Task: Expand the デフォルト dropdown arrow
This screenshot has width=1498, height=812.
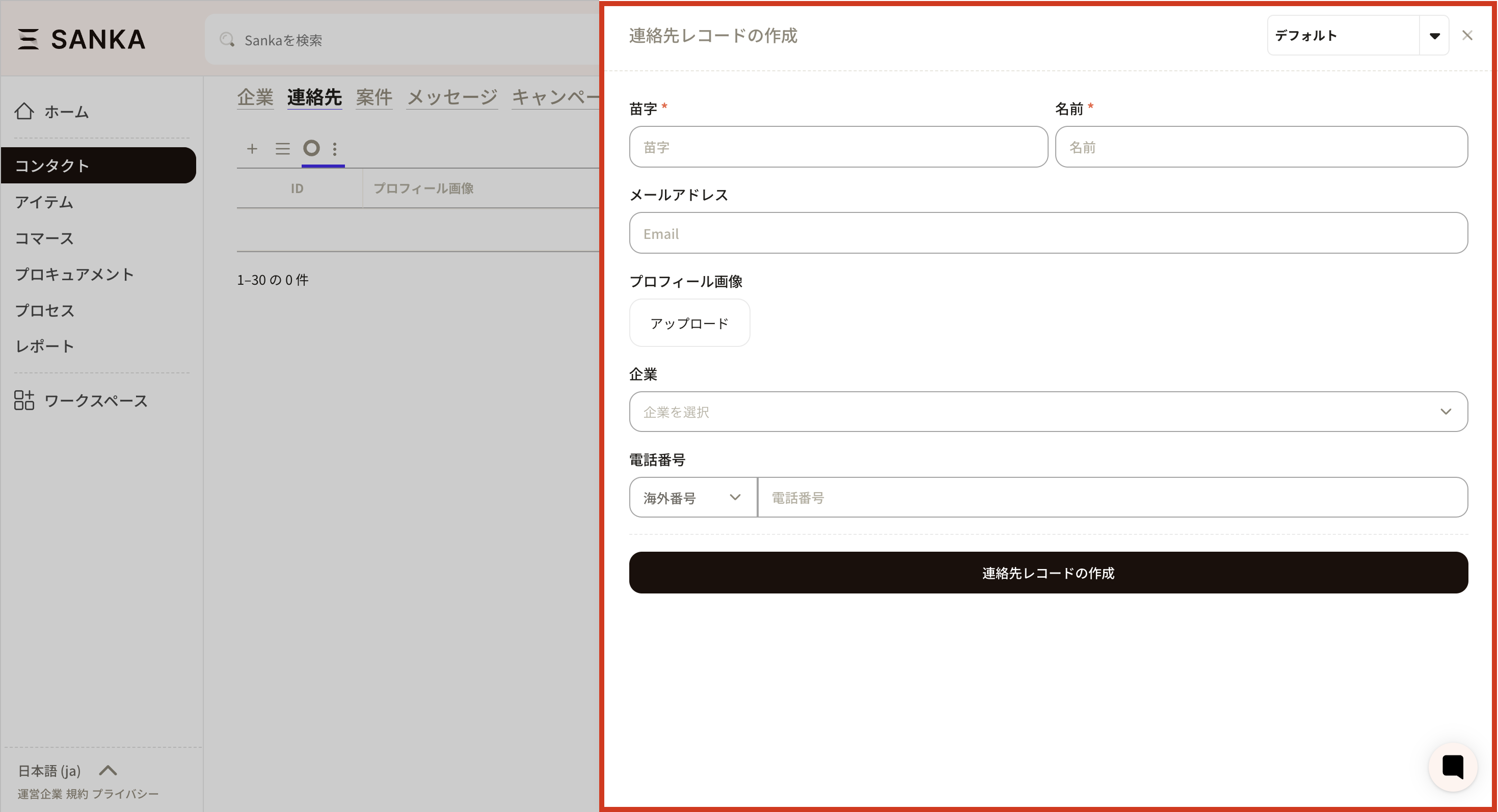Action: [x=1434, y=36]
